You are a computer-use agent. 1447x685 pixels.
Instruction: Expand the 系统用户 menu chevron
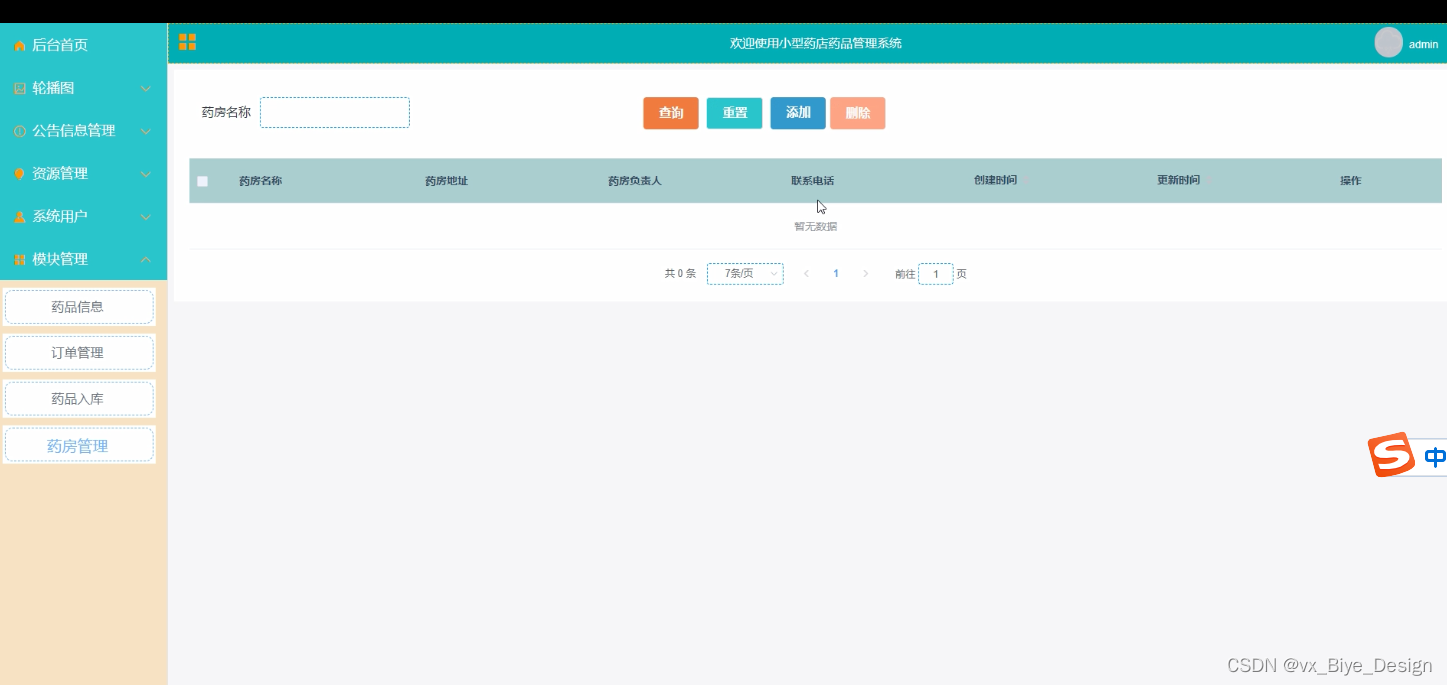click(x=146, y=217)
